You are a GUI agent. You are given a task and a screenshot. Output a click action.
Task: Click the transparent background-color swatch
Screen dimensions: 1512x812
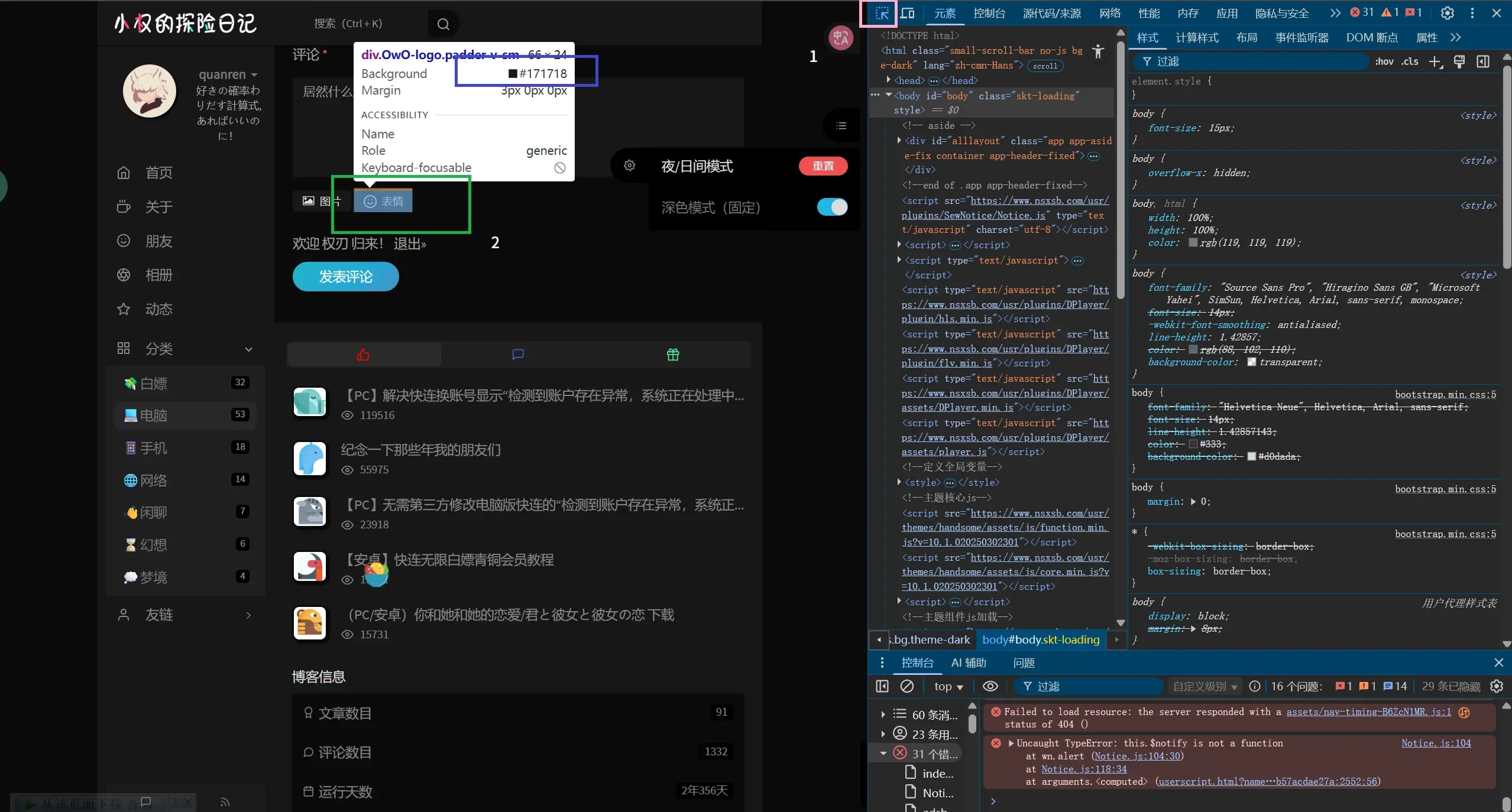tap(1251, 362)
